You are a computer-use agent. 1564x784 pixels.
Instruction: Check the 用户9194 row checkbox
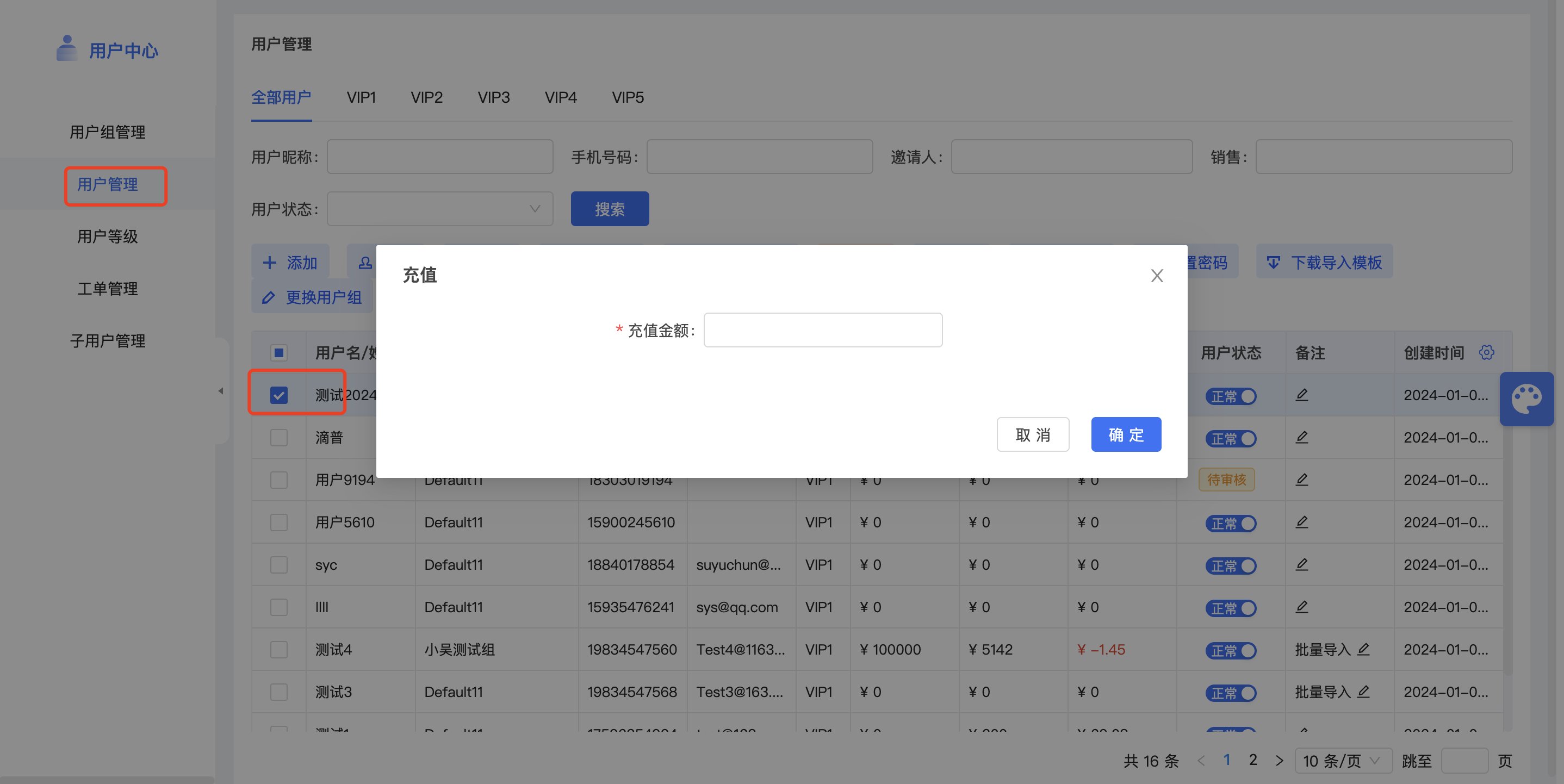click(278, 480)
